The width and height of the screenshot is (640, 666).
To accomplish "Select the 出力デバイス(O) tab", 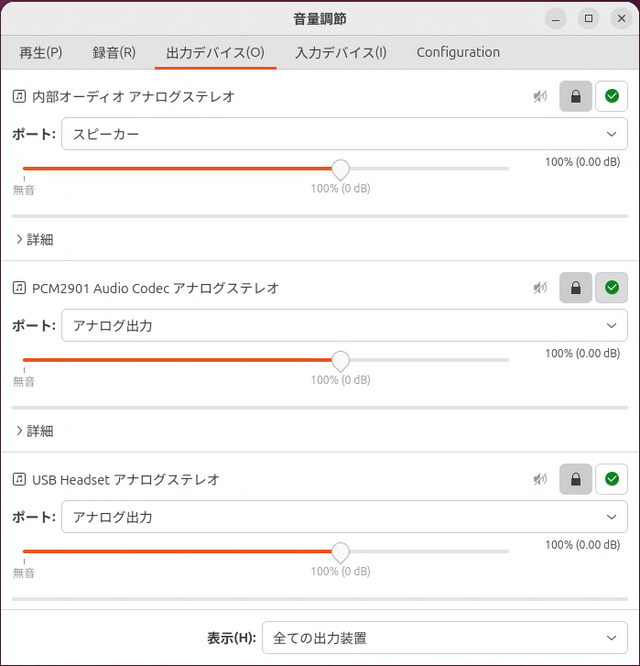I will 215,52.
